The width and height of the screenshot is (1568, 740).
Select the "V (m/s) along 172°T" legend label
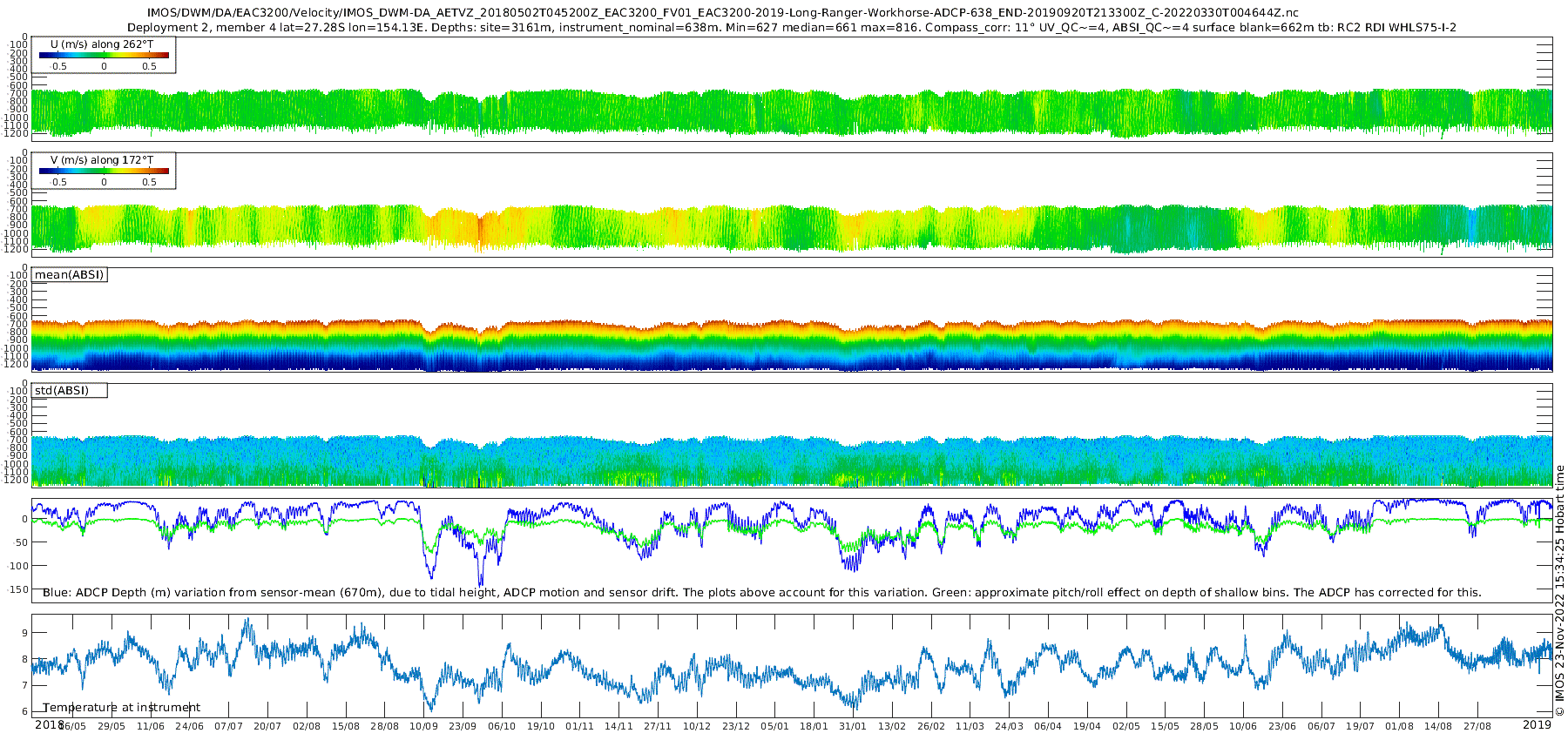[x=102, y=160]
